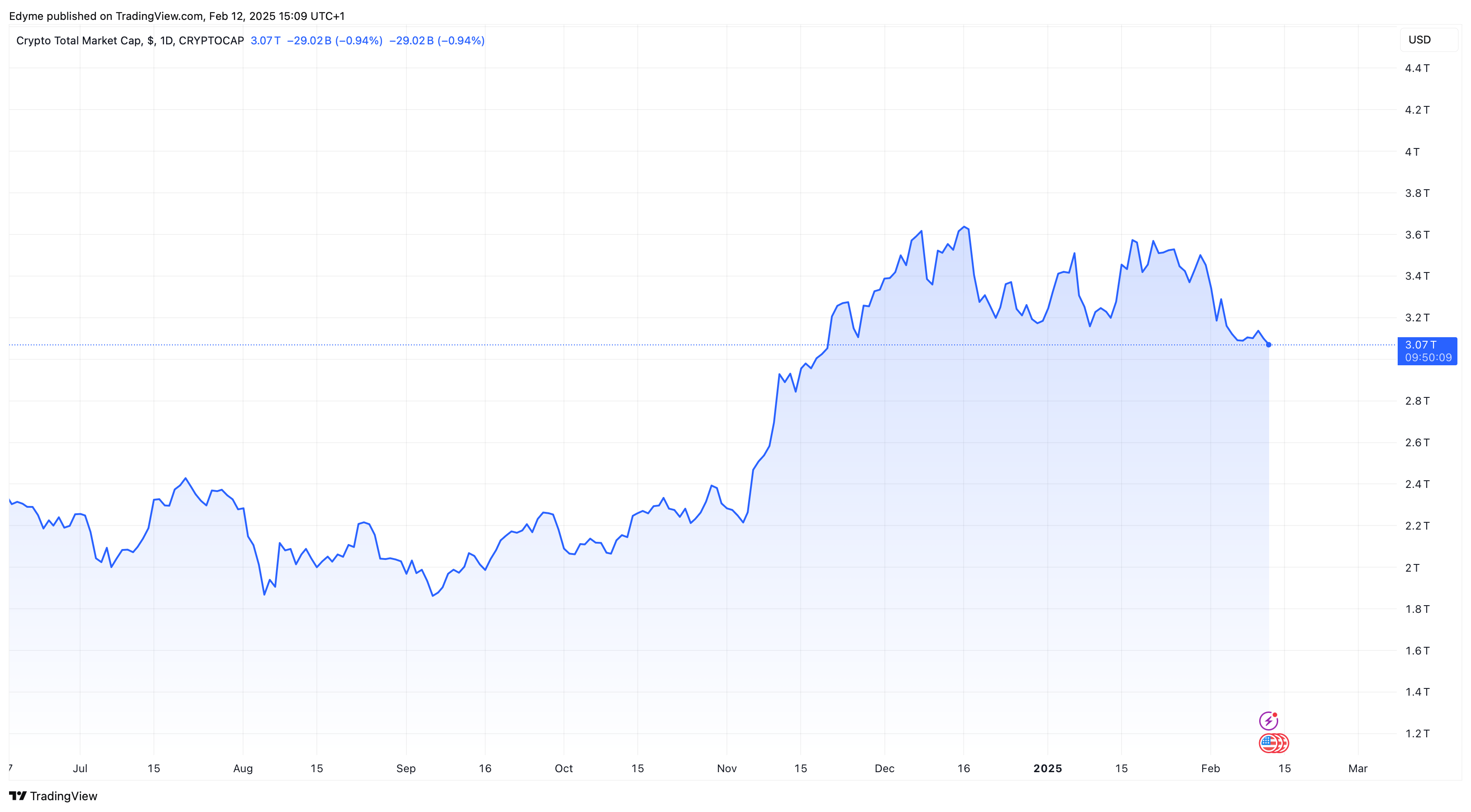The image size is (1471, 812).
Task: Click the TradingView wordmark link
Action: click(x=63, y=796)
